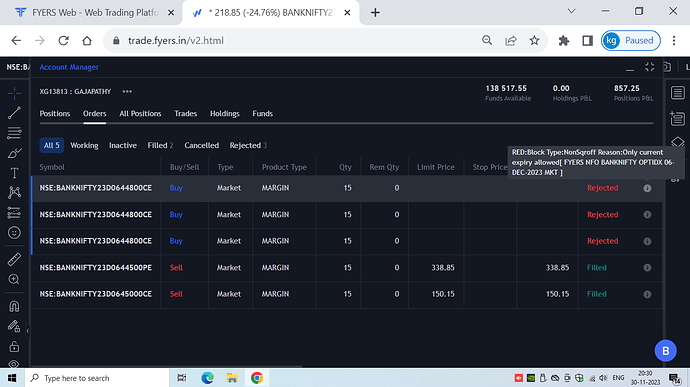Open account options three-dots menu
Screen dimensions: 690x387
127,92
